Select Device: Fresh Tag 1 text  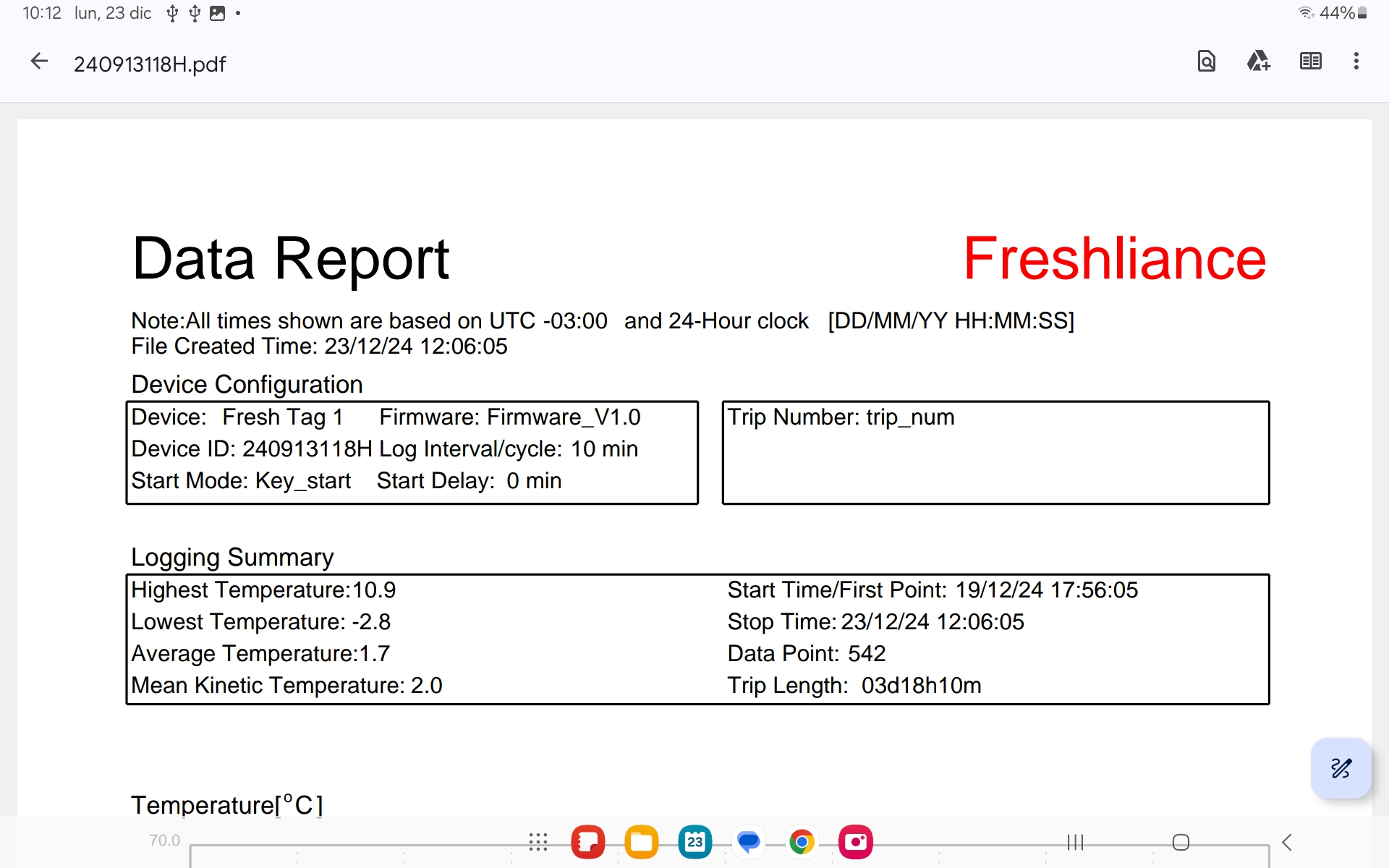point(237,417)
